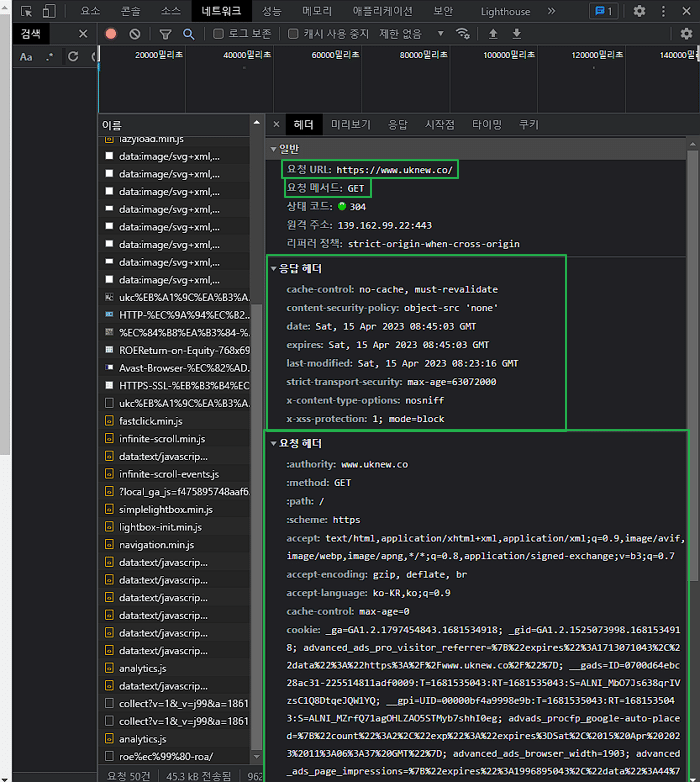The image size is (700, 782).
Task: Click the 100000밀리초 timeline marker
Action: point(509,54)
